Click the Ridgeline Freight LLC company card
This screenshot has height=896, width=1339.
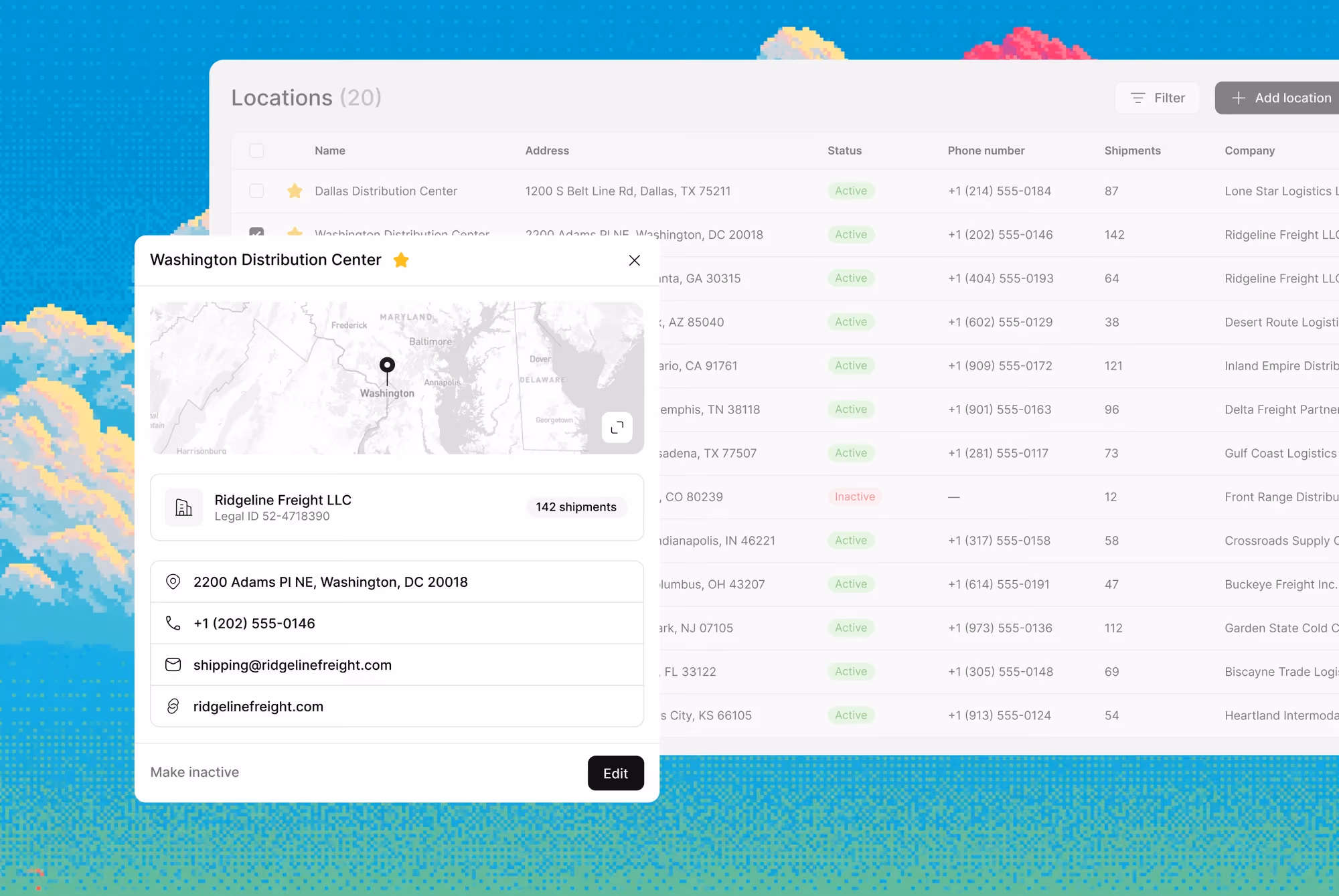pyautogui.click(x=397, y=507)
